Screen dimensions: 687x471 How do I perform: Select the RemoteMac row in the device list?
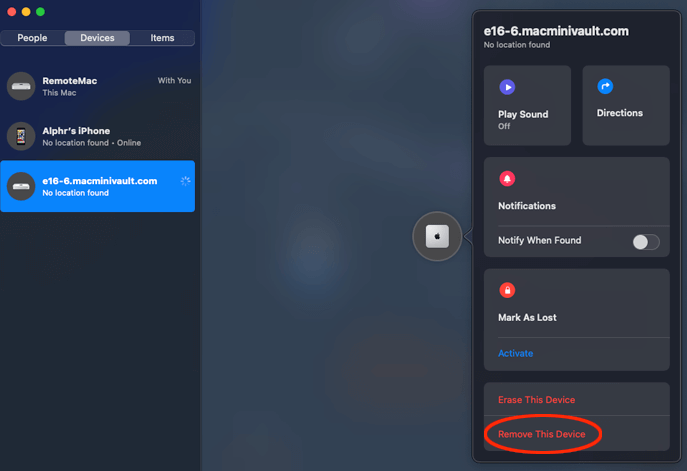[98, 86]
